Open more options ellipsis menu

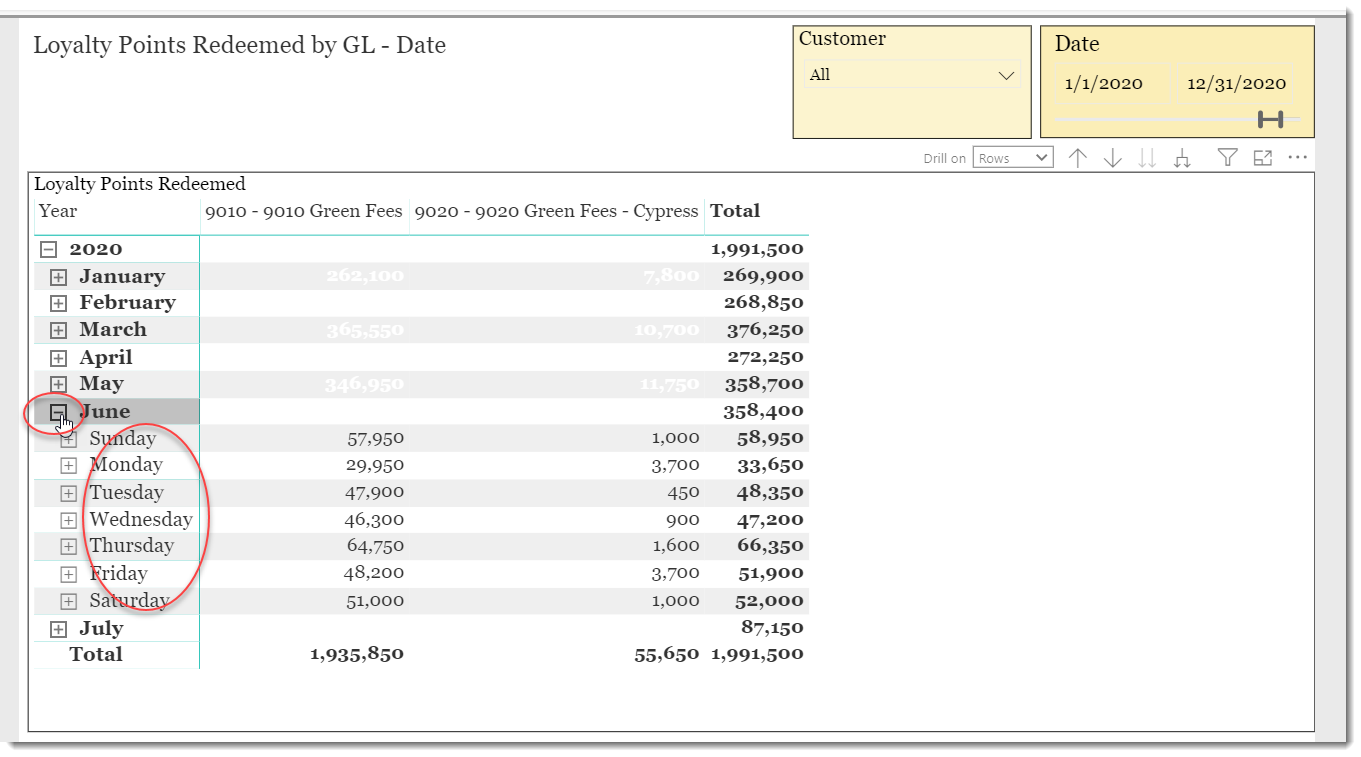pos(1297,157)
